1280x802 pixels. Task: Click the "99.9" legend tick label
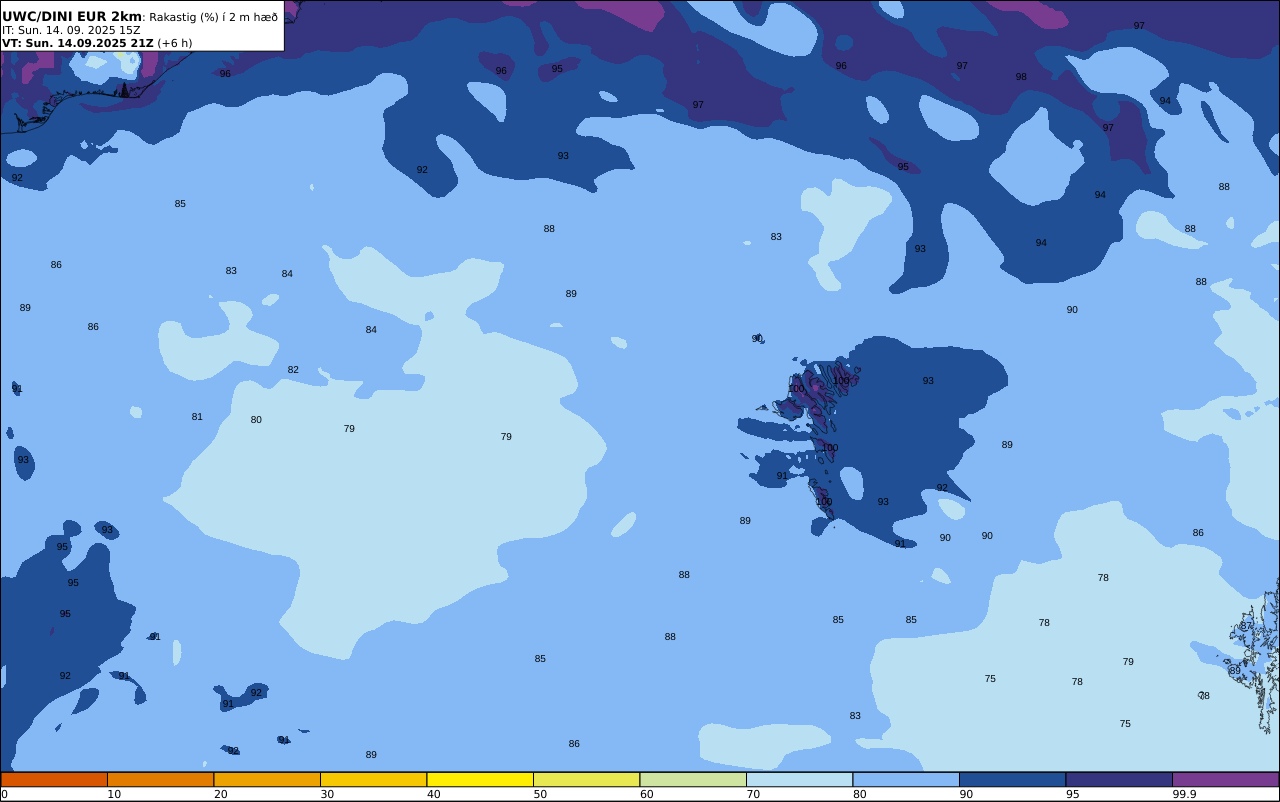[x=1185, y=794]
